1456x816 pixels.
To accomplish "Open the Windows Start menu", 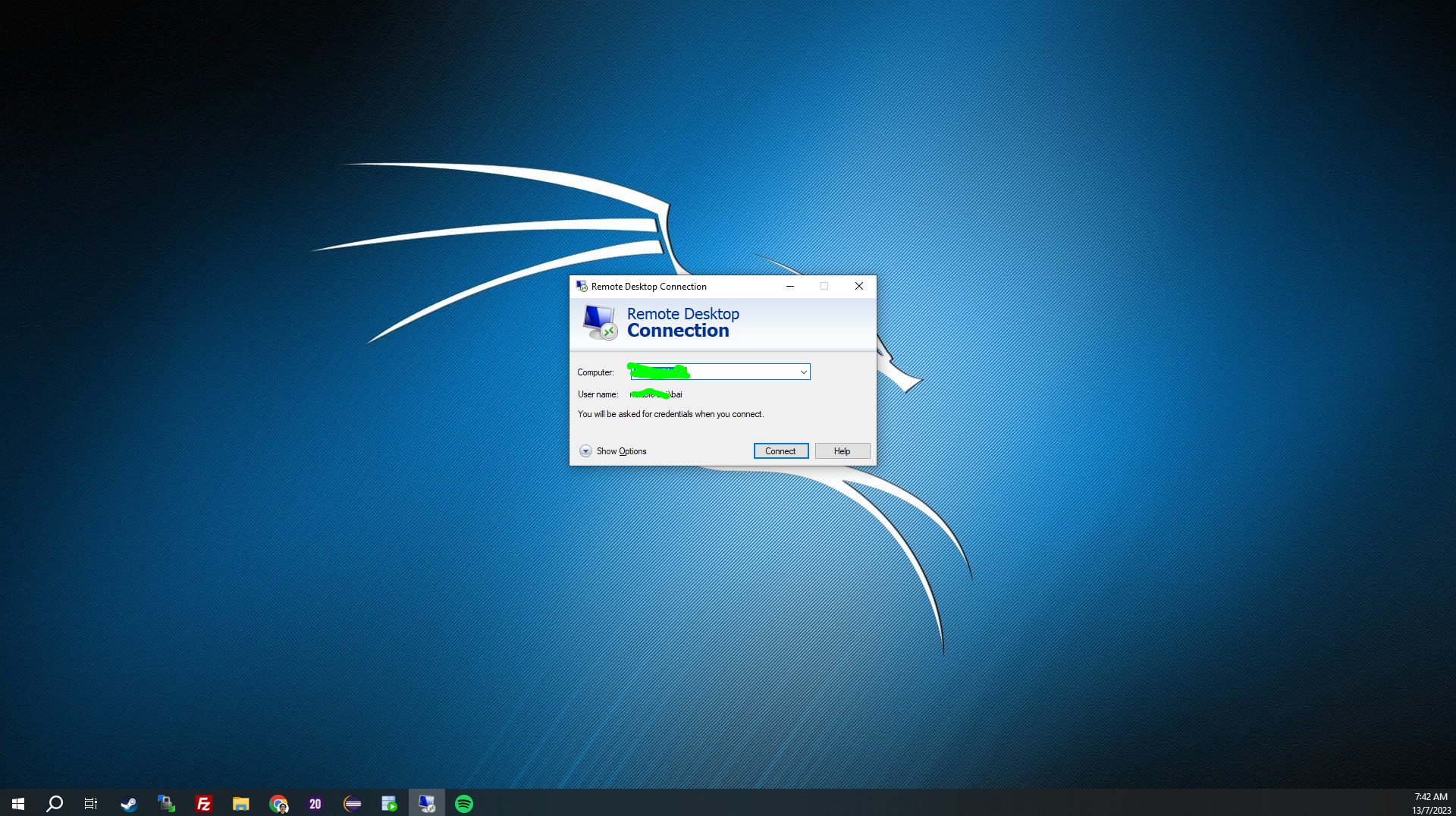I will tap(18, 803).
